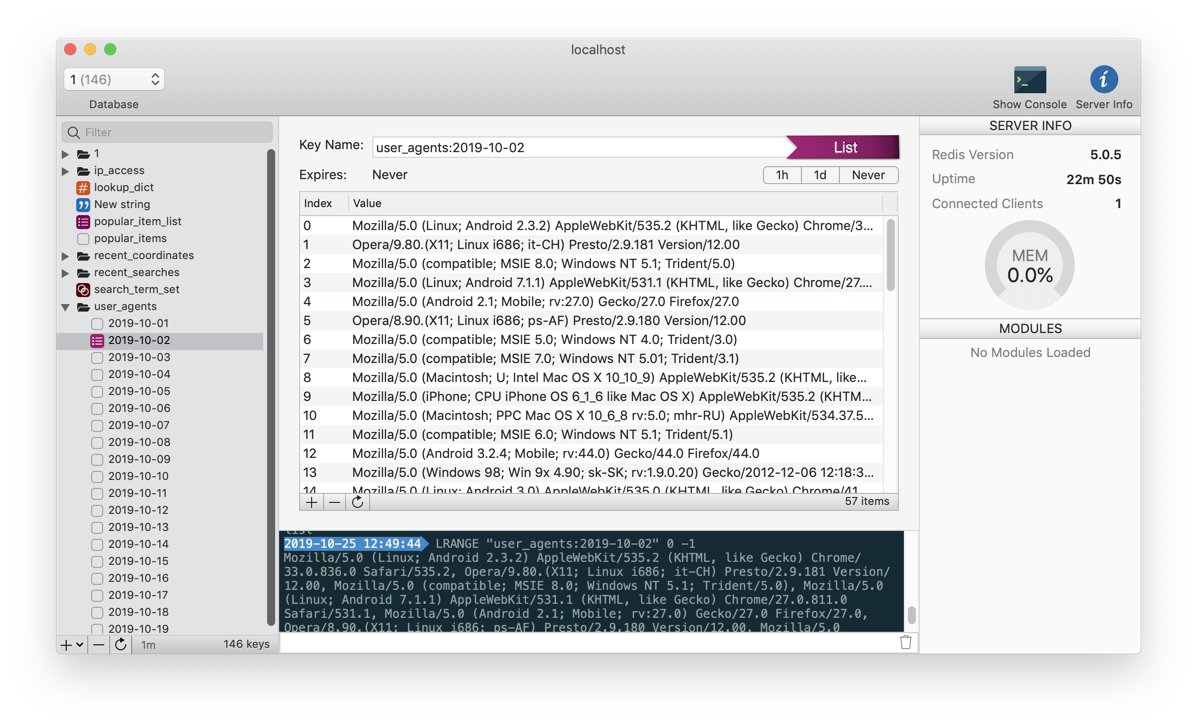
Task: Open the Show Console terminal icon
Action: click(x=1029, y=80)
